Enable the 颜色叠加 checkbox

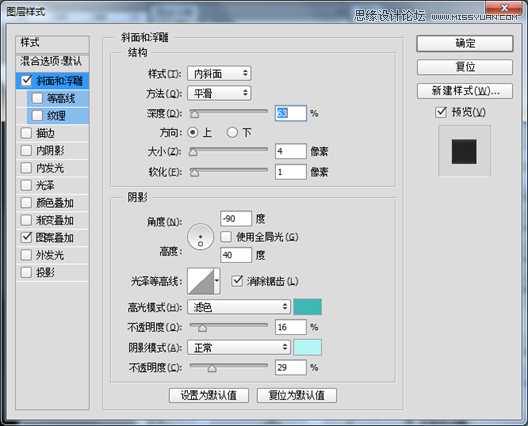tap(26, 203)
